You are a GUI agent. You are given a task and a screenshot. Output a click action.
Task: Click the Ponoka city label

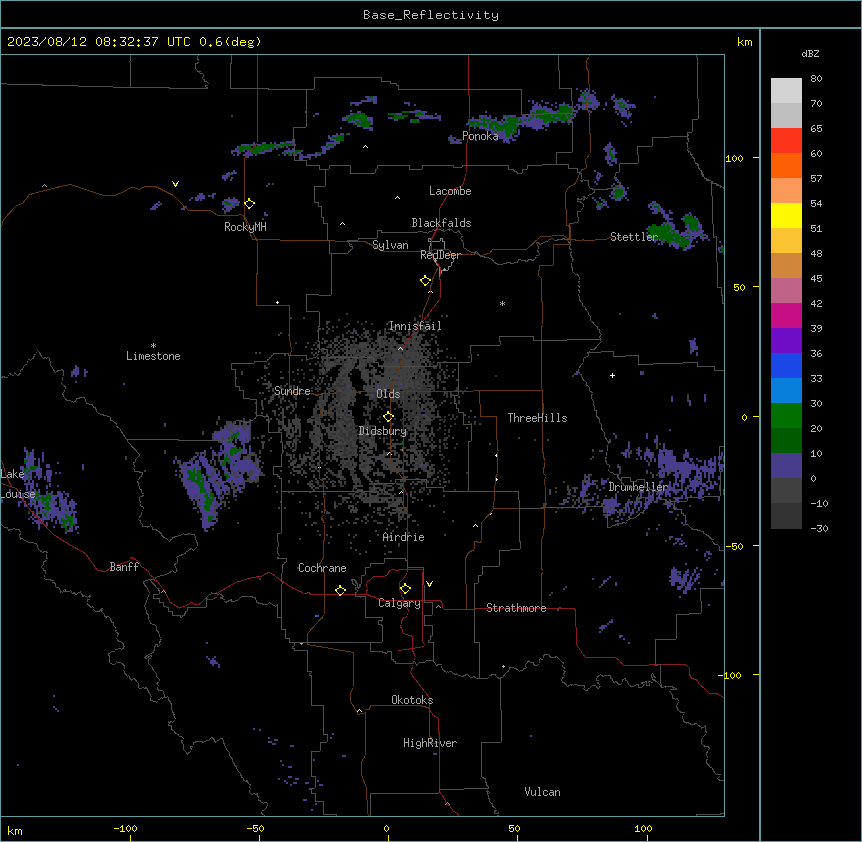[x=480, y=136]
